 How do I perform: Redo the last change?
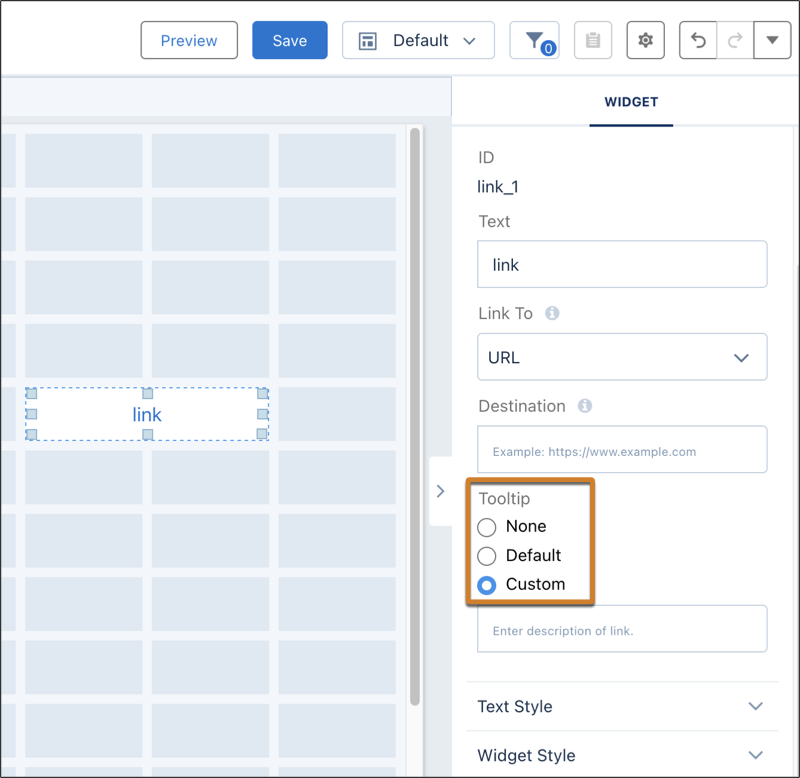pos(735,40)
